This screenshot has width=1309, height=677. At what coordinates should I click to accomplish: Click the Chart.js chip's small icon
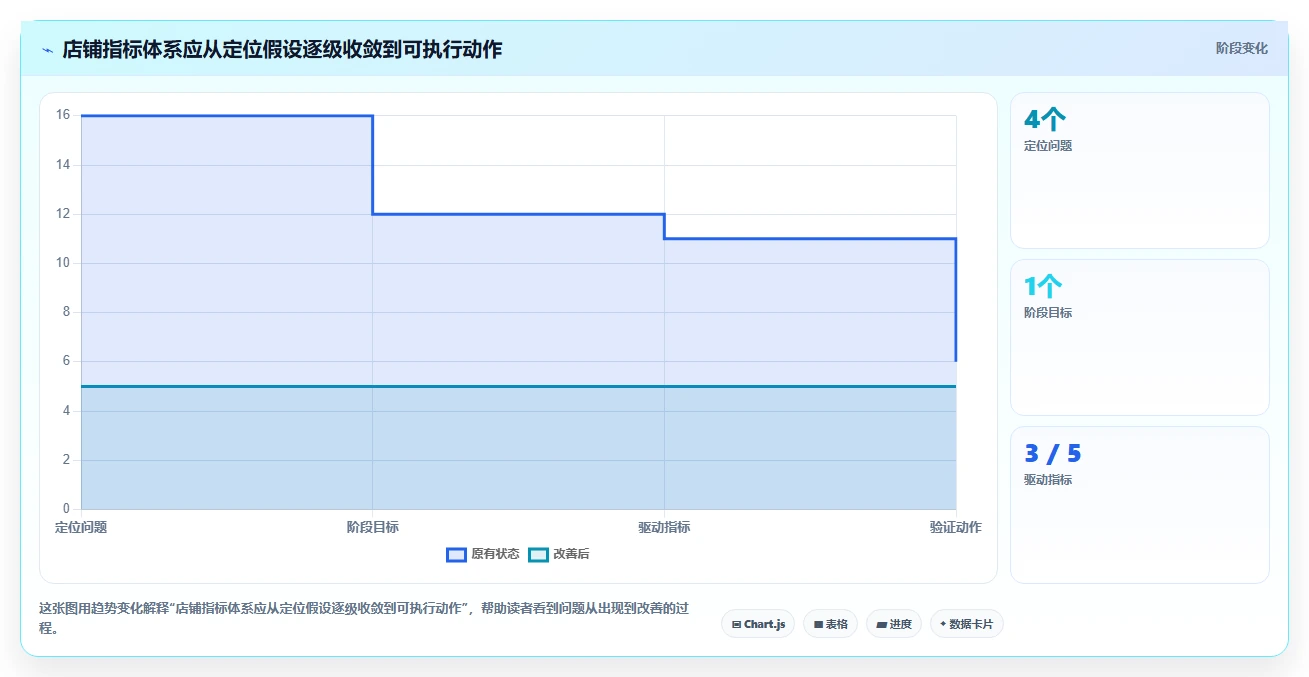[x=736, y=624]
